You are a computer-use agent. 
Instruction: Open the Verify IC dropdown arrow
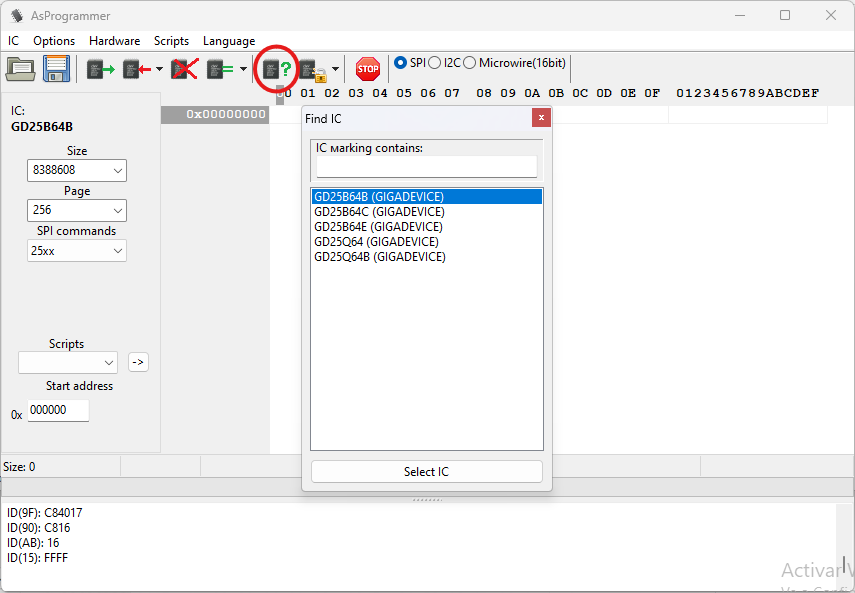tap(243, 69)
